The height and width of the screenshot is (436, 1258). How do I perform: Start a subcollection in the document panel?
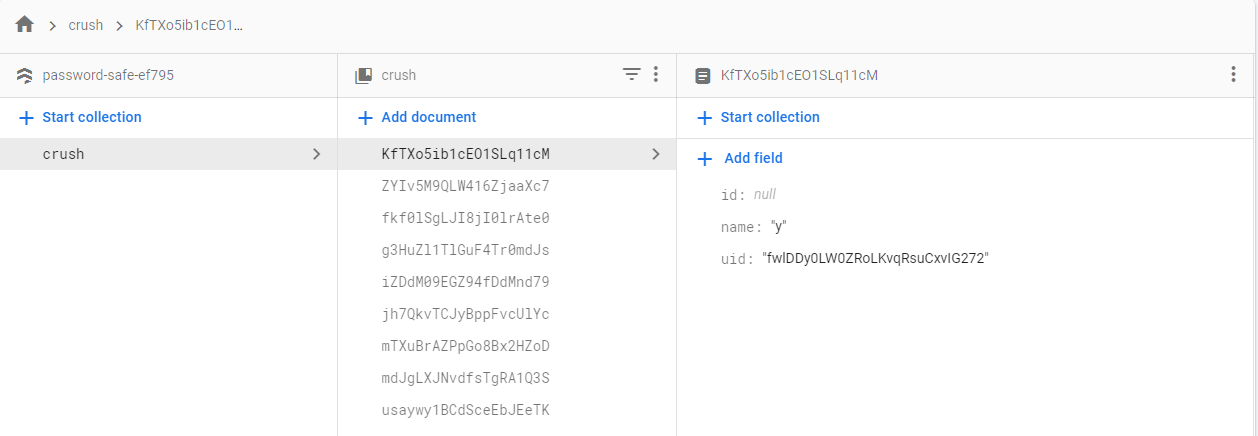point(758,117)
